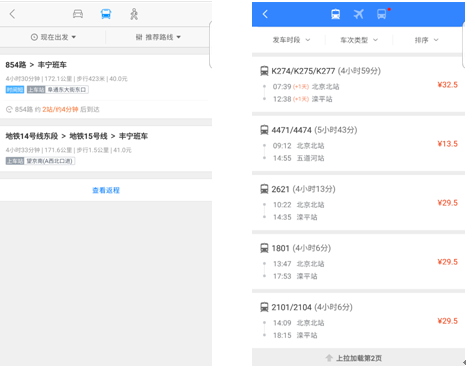This screenshot has height=368, width=466.
Task: Select the airplane flight tab icon
Action: [x=358, y=14]
